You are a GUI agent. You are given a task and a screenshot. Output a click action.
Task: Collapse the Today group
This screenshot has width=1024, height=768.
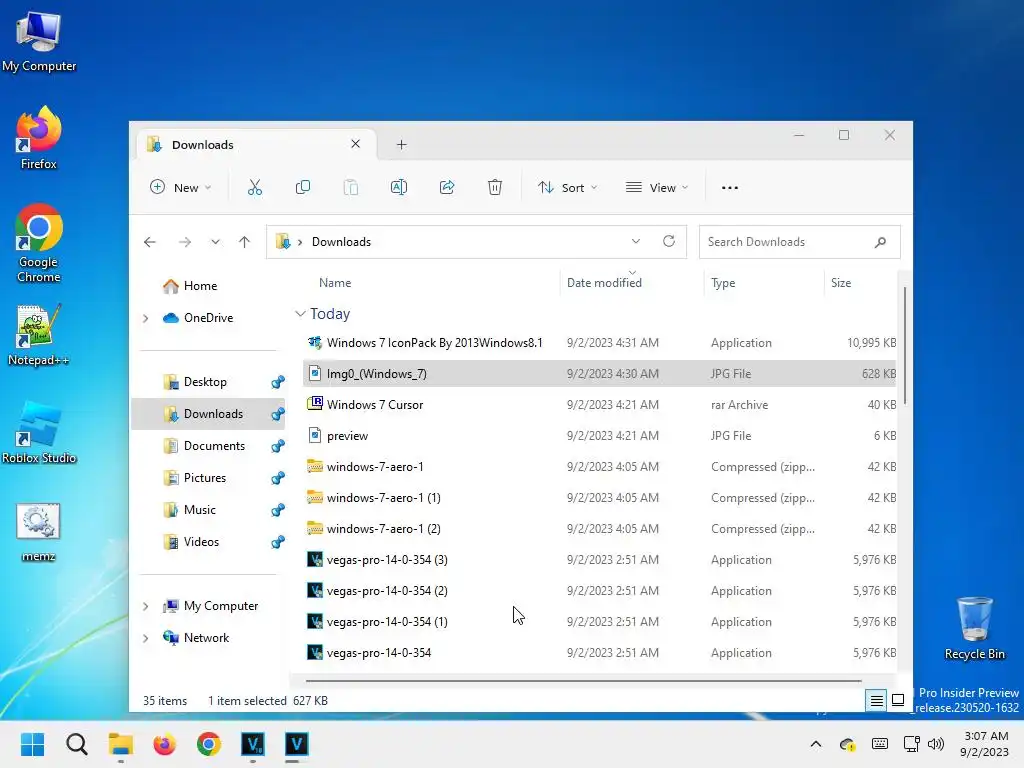300,314
